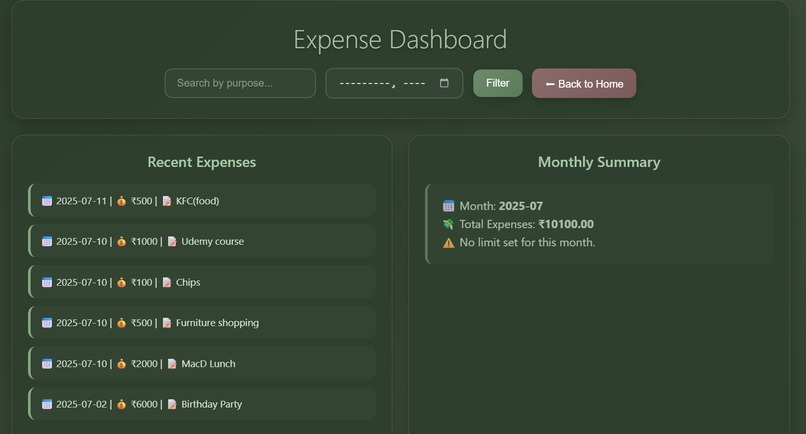The height and width of the screenshot is (434, 806).
Task: Click the ₹2000 amount
Action: coord(144,364)
